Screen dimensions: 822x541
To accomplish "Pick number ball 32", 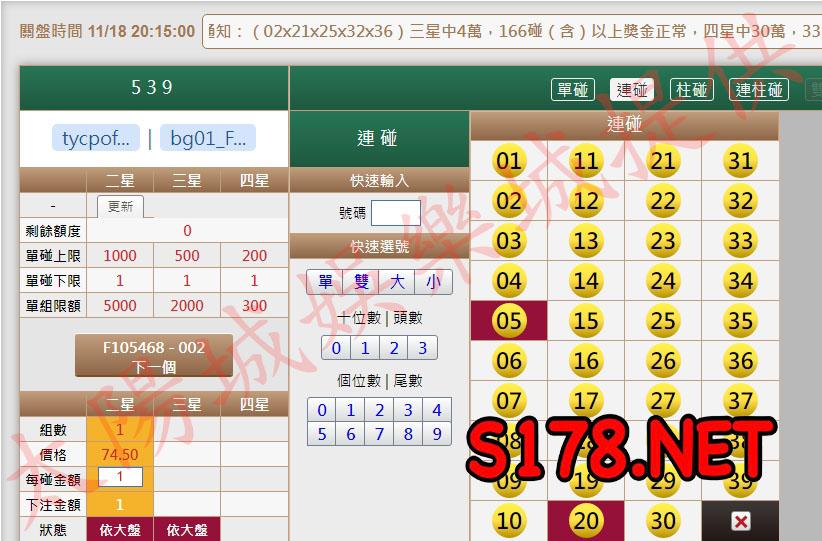I will (x=740, y=201).
